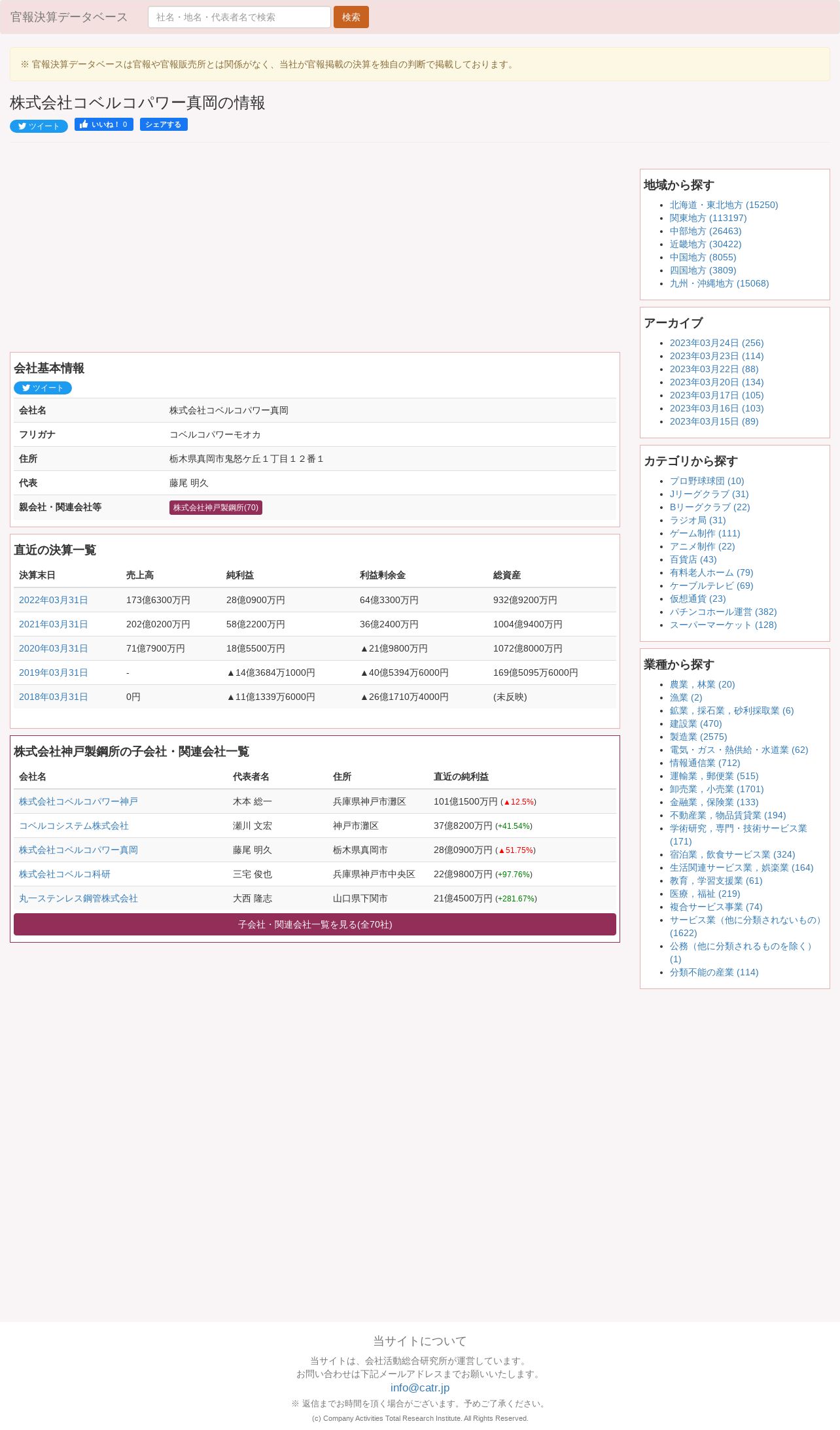The width and height of the screenshot is (840, 1430).
Task: Open the 2020年03月31日 settlement link
Action: [54, 648]
